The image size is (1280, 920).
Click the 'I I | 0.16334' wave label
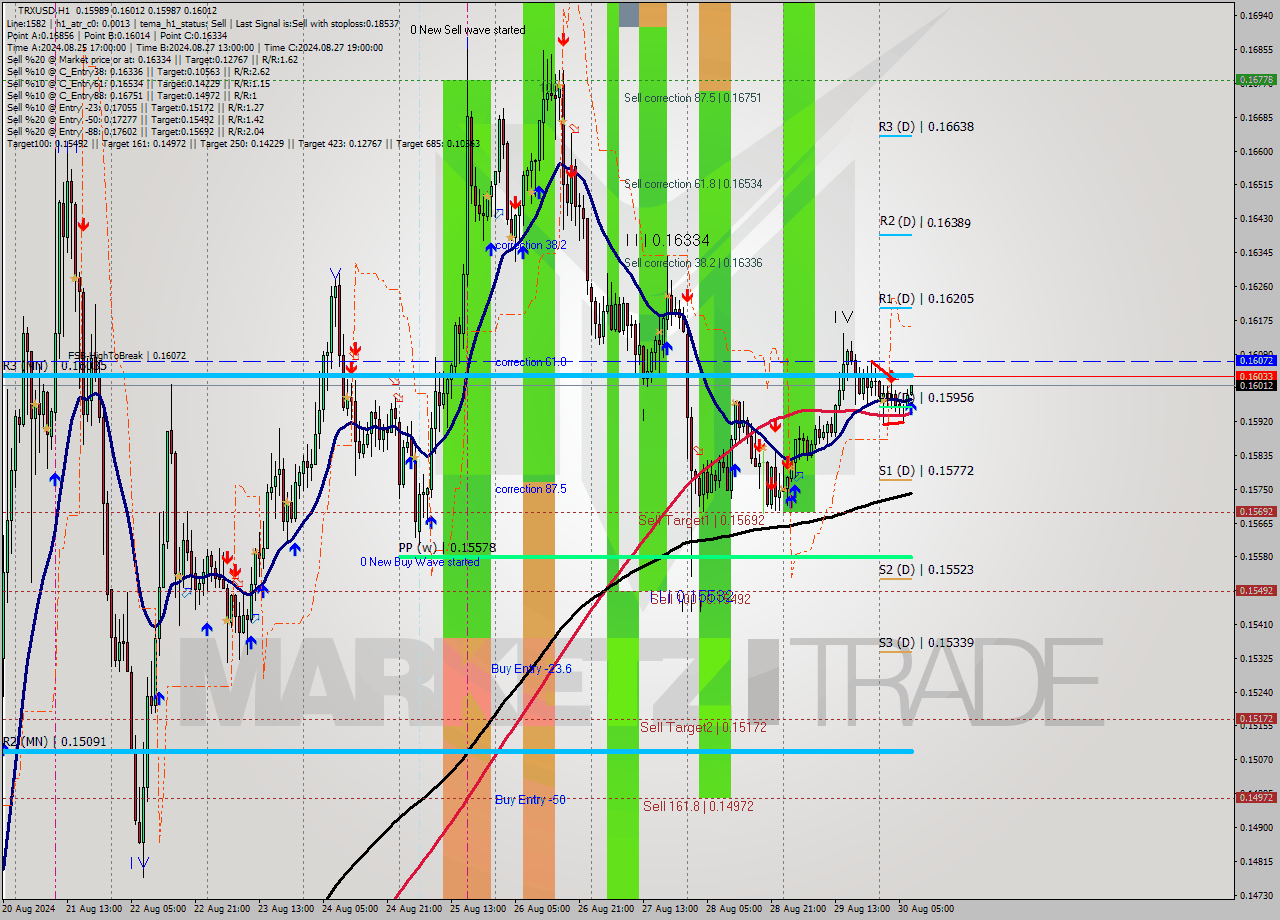667,241
